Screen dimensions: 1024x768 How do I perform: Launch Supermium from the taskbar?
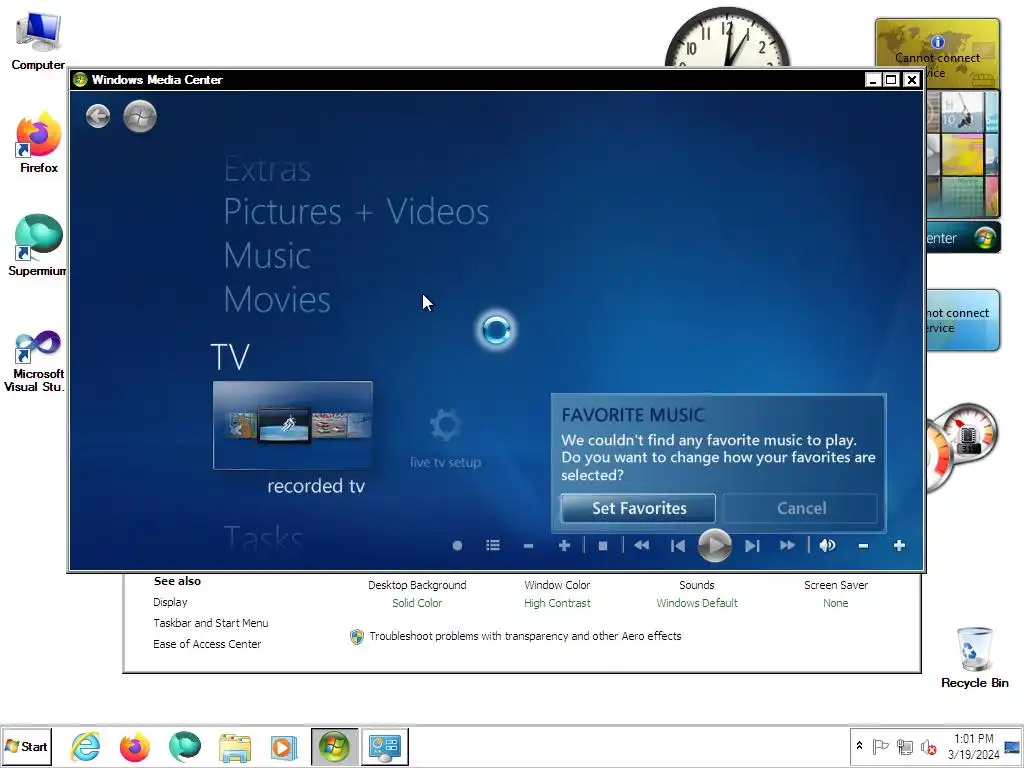(x=185, y=746)
